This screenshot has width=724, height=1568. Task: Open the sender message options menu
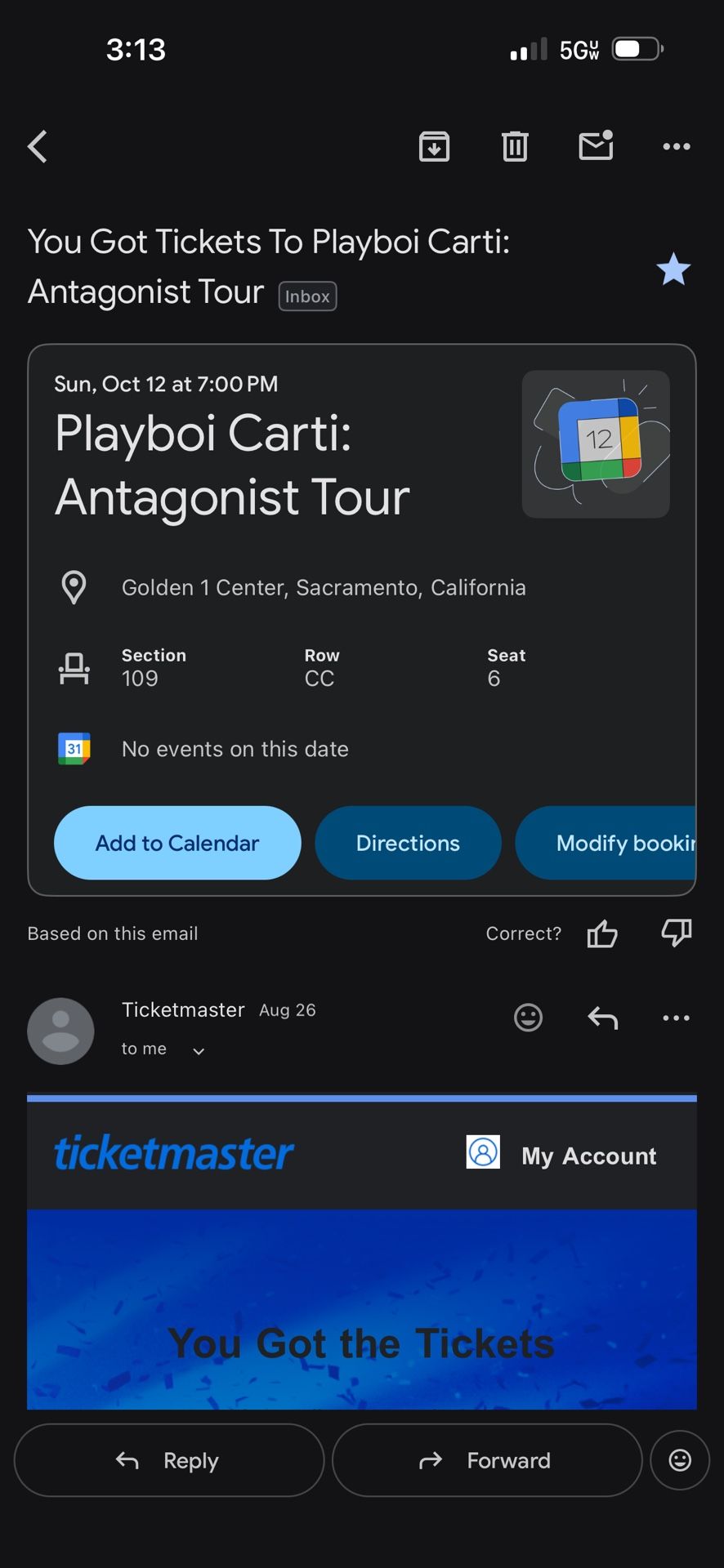point(677,1018)
